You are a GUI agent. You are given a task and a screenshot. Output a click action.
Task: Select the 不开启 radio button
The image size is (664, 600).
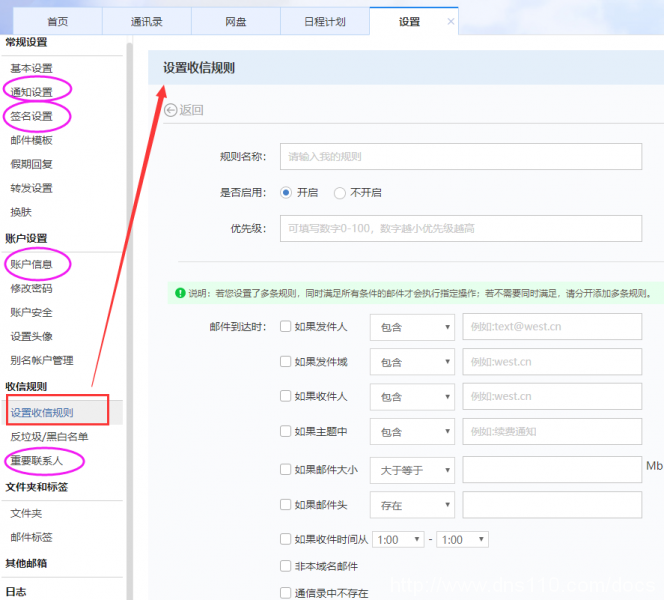click(x=339, y=193)
